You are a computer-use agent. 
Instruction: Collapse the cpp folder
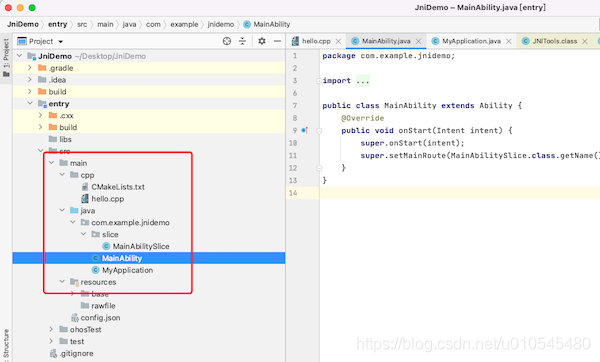[62, 174]
